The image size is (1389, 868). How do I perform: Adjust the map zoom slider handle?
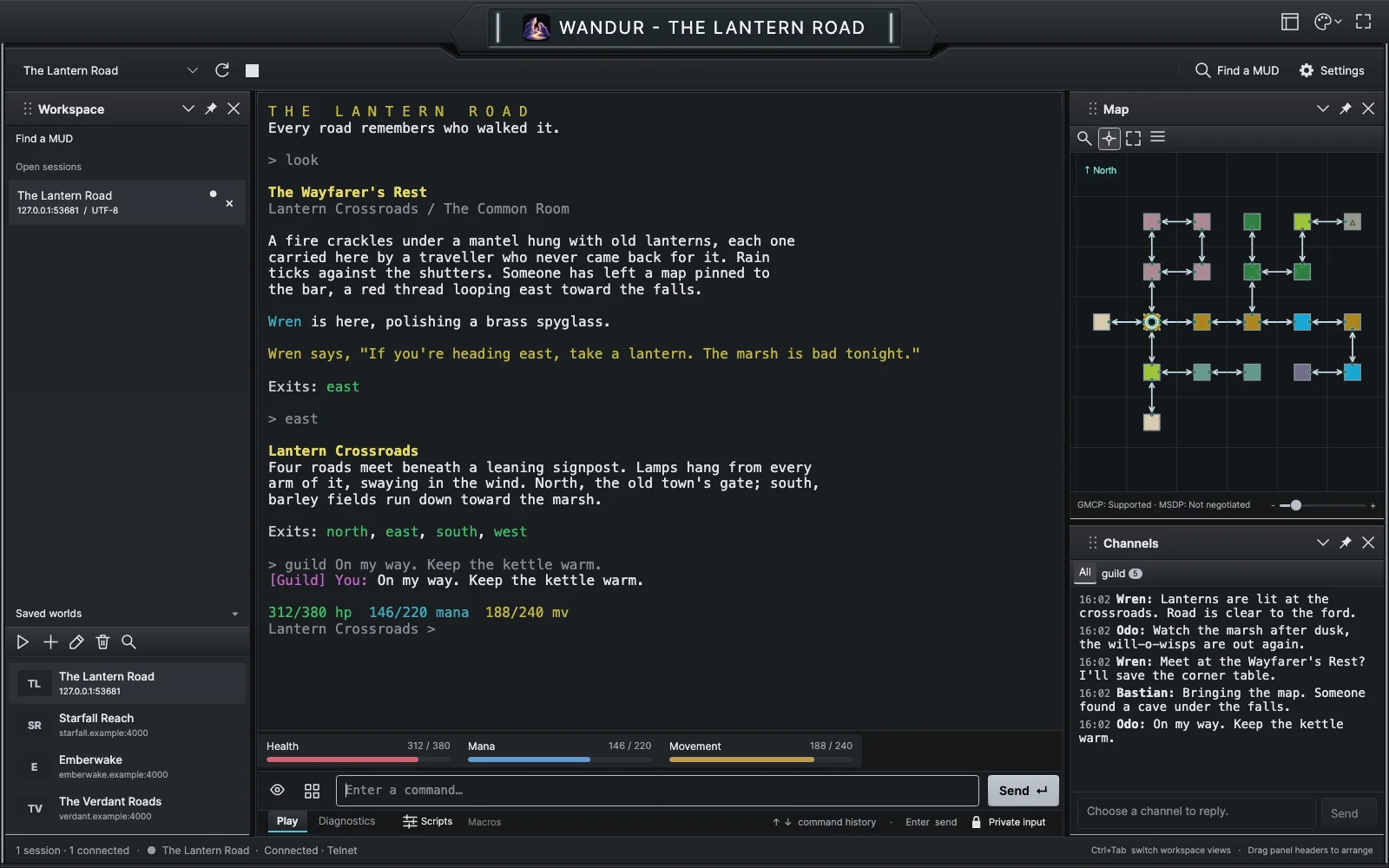tap(1296, 505)
